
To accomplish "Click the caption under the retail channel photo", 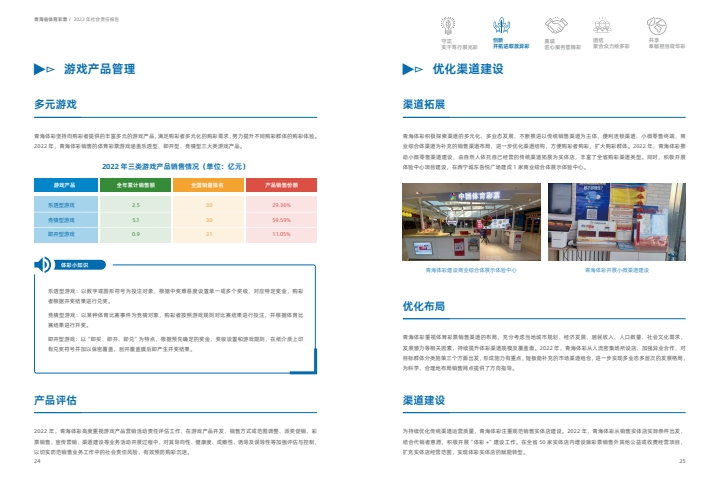I will (617, 270).
